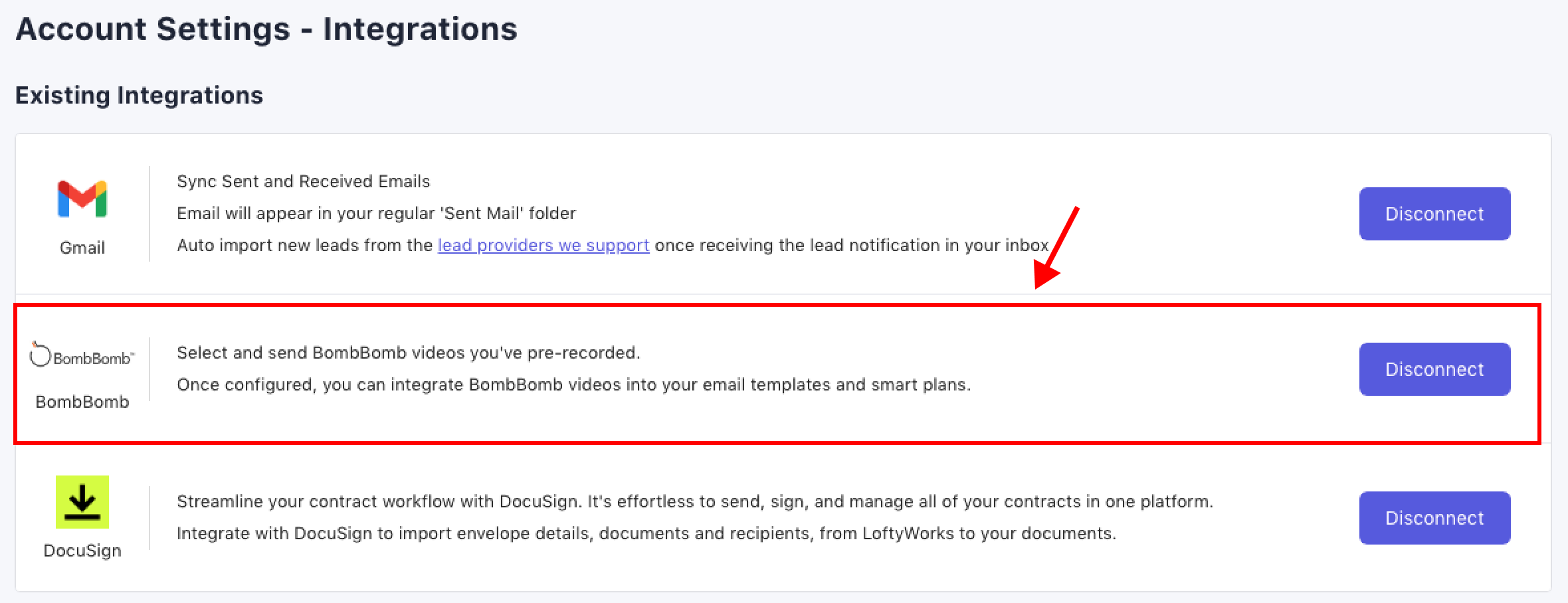Screen dimensions: 1568x603
Task: Disconnect the Gmail integration
Action: click(x=1434, y=214)
